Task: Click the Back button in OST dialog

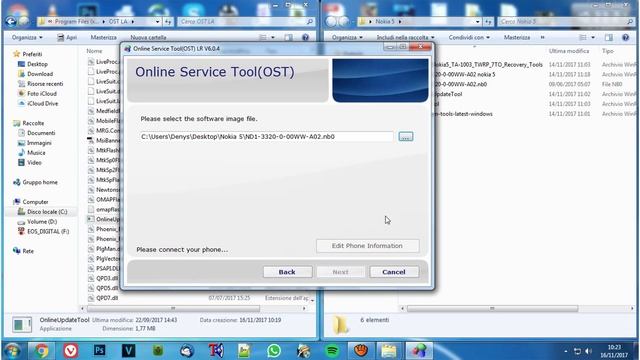Action: click(x=287, y=272)
